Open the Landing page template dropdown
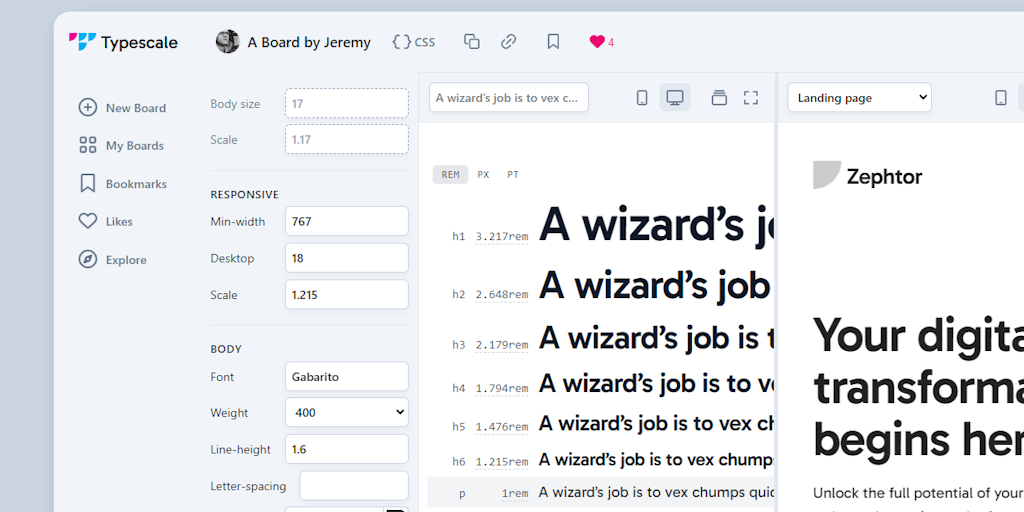 (859, 97)
